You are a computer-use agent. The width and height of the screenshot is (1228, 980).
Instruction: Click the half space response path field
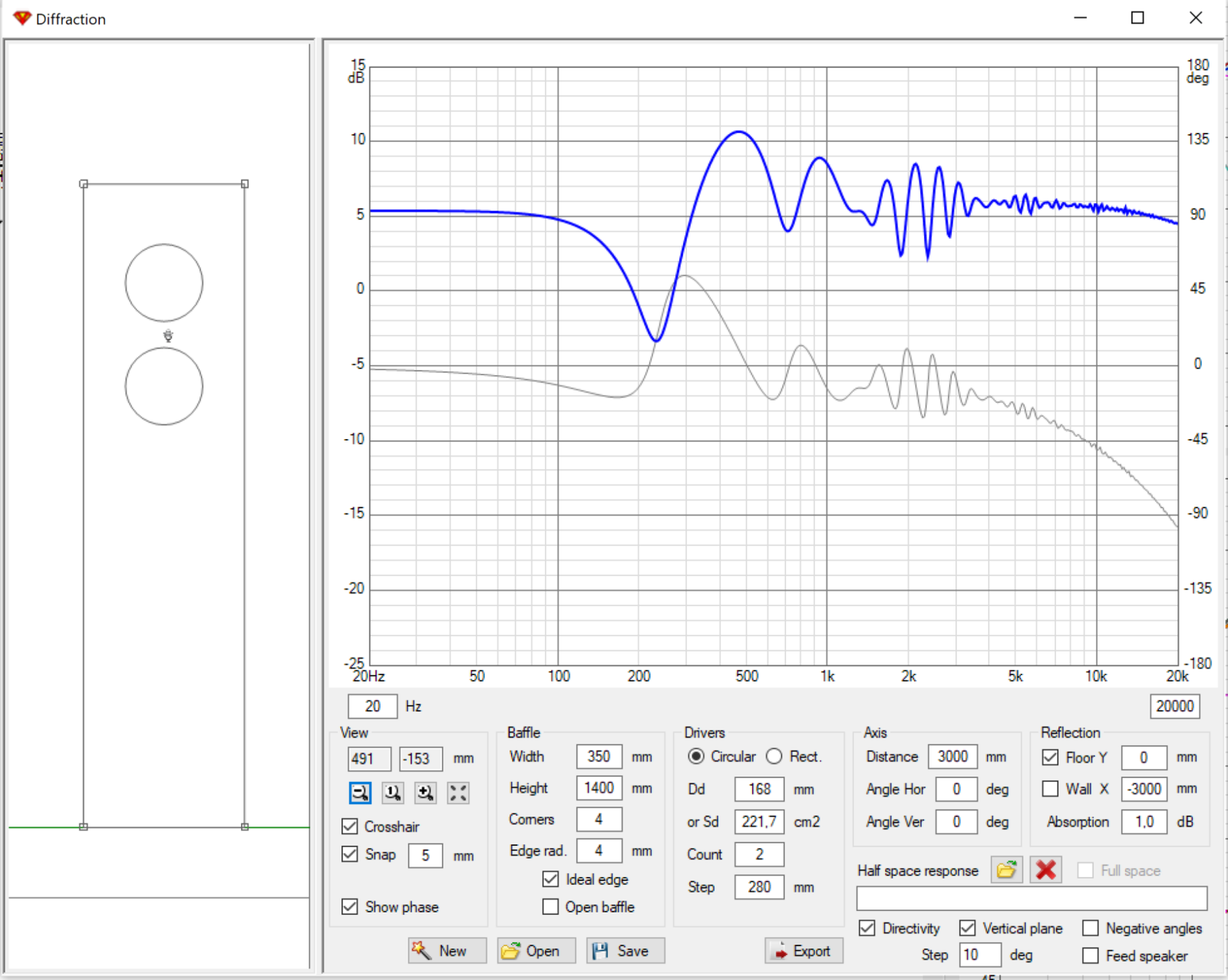pyautogui.click(x=1032, y=899)
